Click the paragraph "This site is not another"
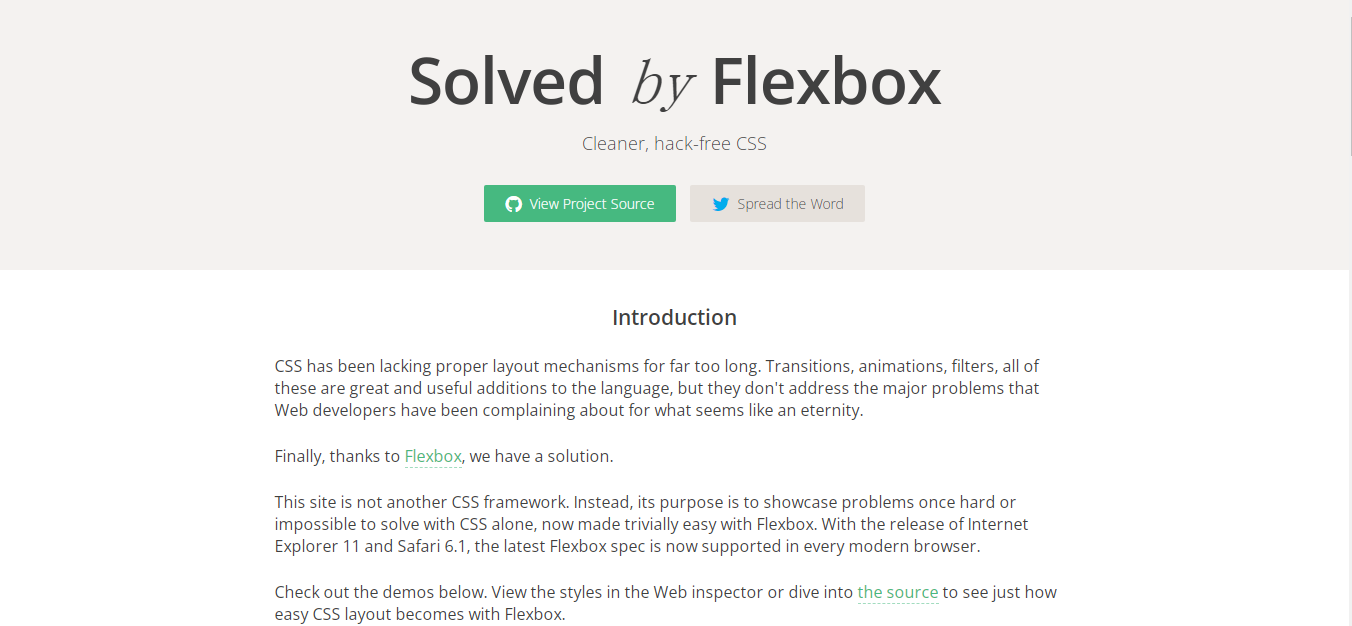The height and width of the screenshot is (626, 1352). point(652,524)
